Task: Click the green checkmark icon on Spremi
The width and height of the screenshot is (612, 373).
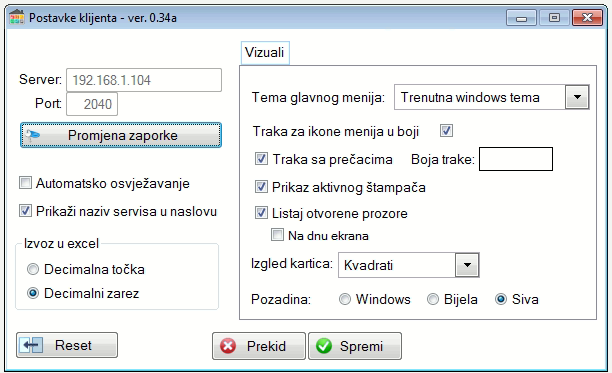Action: pyautogui.click(x=324, y=346)
